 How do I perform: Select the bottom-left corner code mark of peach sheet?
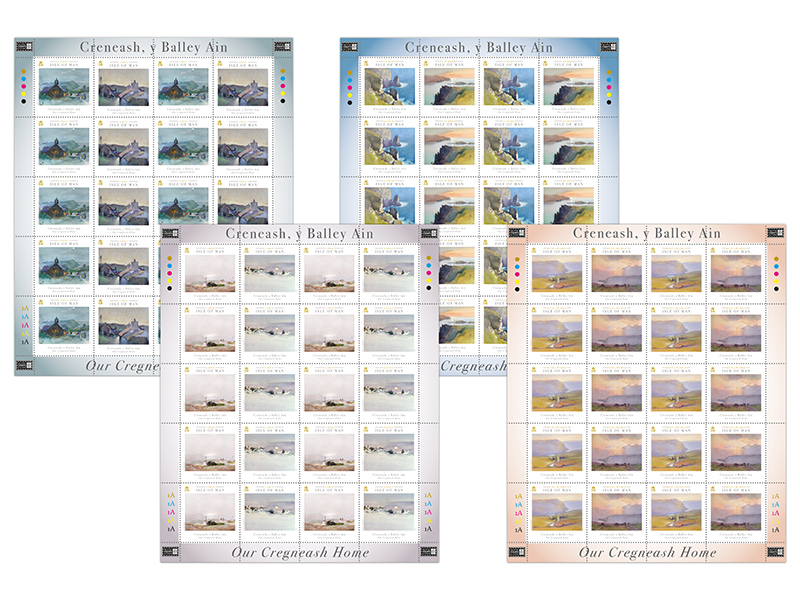click(517, 552)
